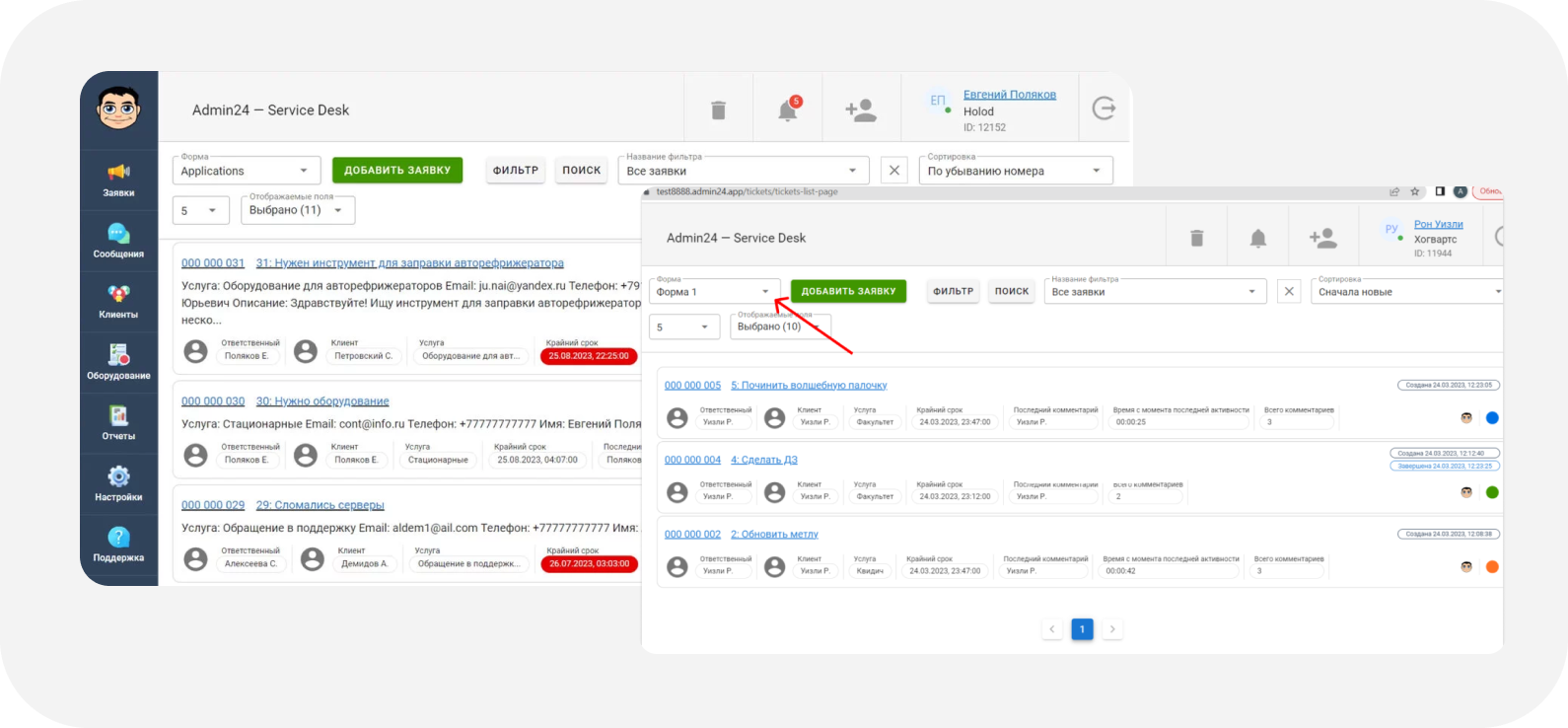
Task: Click the ЕП profile avatar
Action: pyautogui.click(x=938, y=101)
